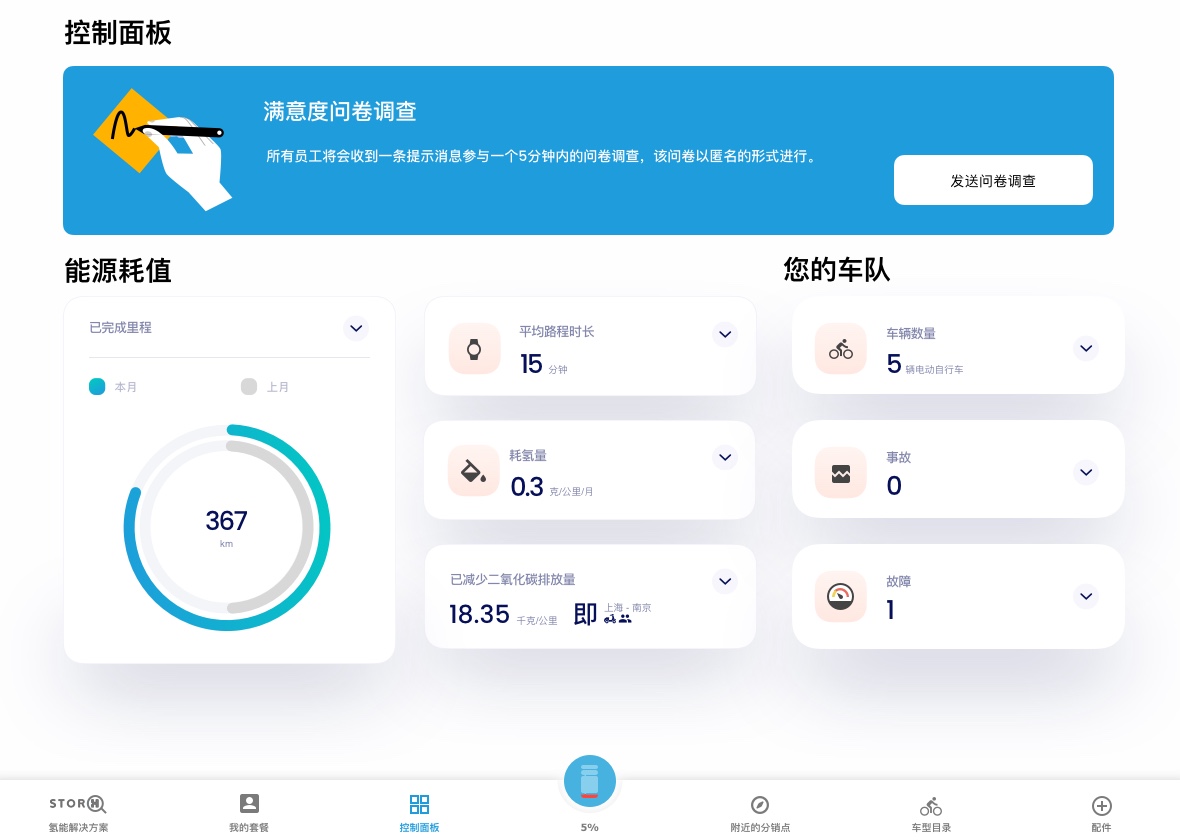
Task: Click the paint bucket icon for 耗氢量
Action: click(x=474, y=471)
